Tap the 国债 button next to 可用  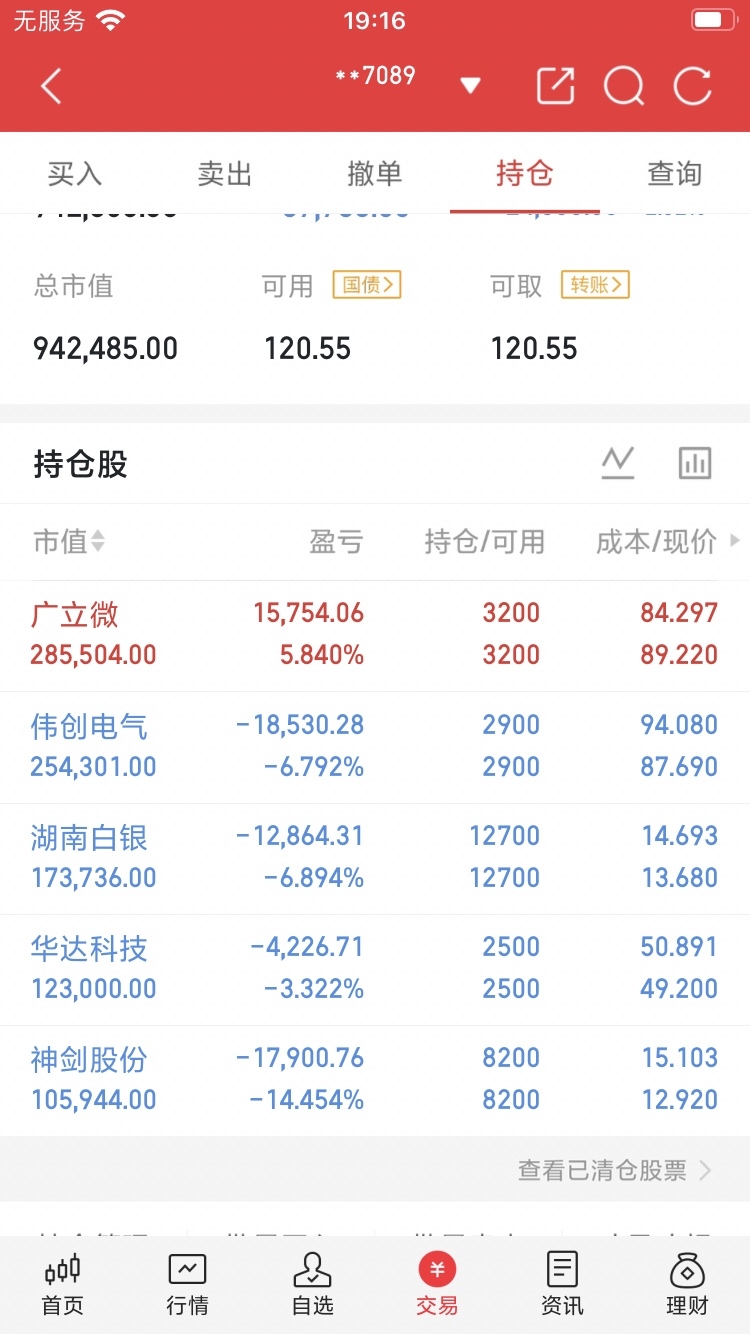[x=367, y=285]
